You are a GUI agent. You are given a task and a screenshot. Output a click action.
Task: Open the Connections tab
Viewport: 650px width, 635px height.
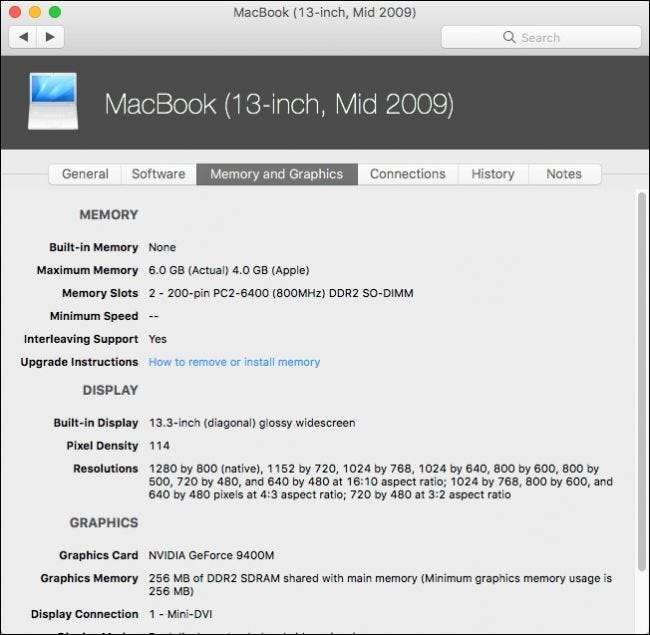pyautogui.click(x=407, y=174)
